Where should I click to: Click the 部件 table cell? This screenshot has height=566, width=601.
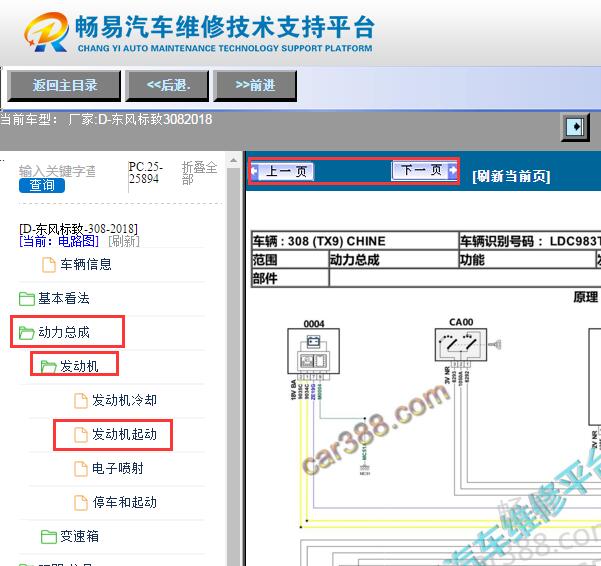pyautogui.click(x=290, y=278)
